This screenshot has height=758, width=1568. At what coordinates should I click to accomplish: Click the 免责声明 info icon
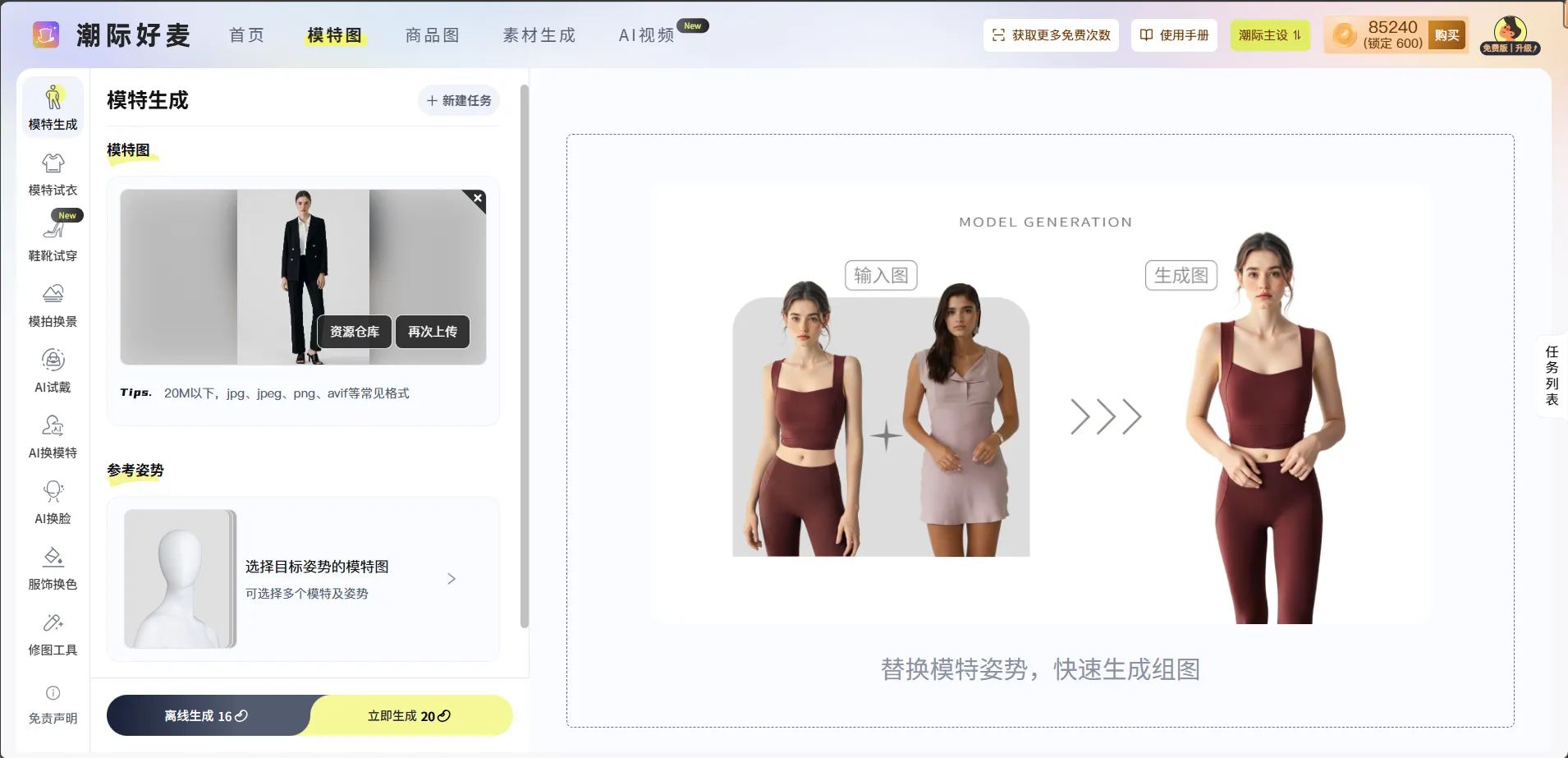click(x=53, y=693)
